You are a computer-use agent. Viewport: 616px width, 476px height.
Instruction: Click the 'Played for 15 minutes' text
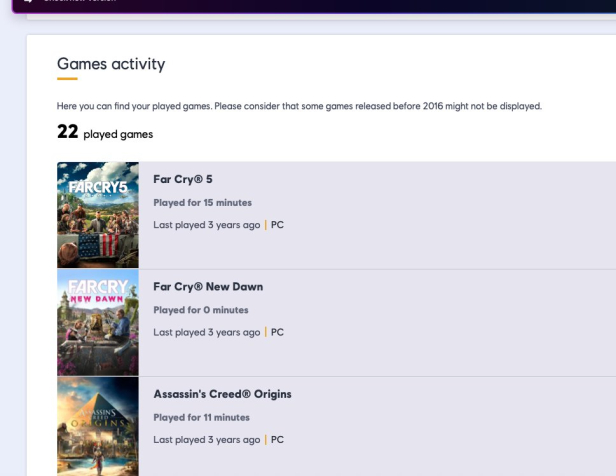click(x=202, y=203)
